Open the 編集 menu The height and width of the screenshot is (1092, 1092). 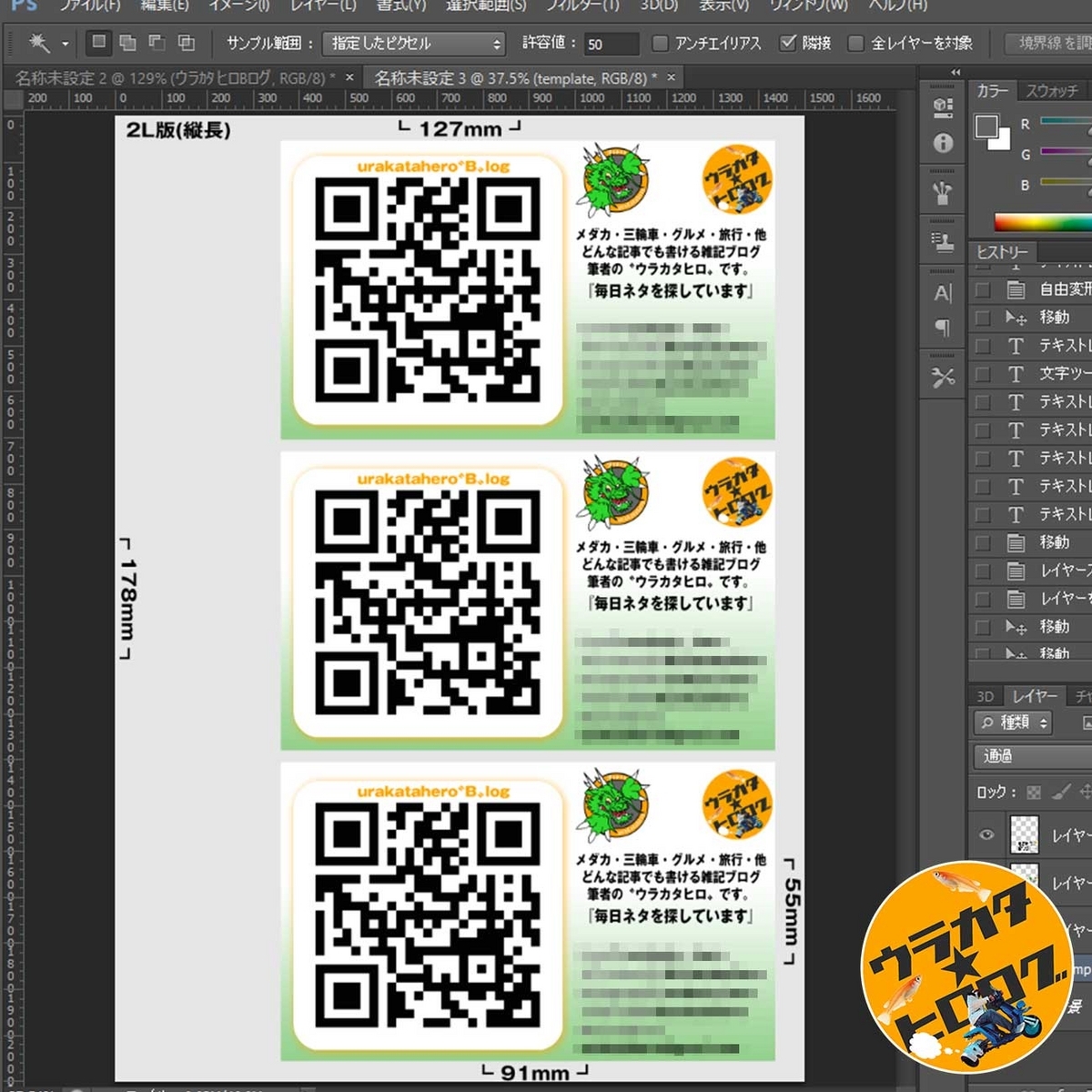pyautogui.click(x=164, y=5)
